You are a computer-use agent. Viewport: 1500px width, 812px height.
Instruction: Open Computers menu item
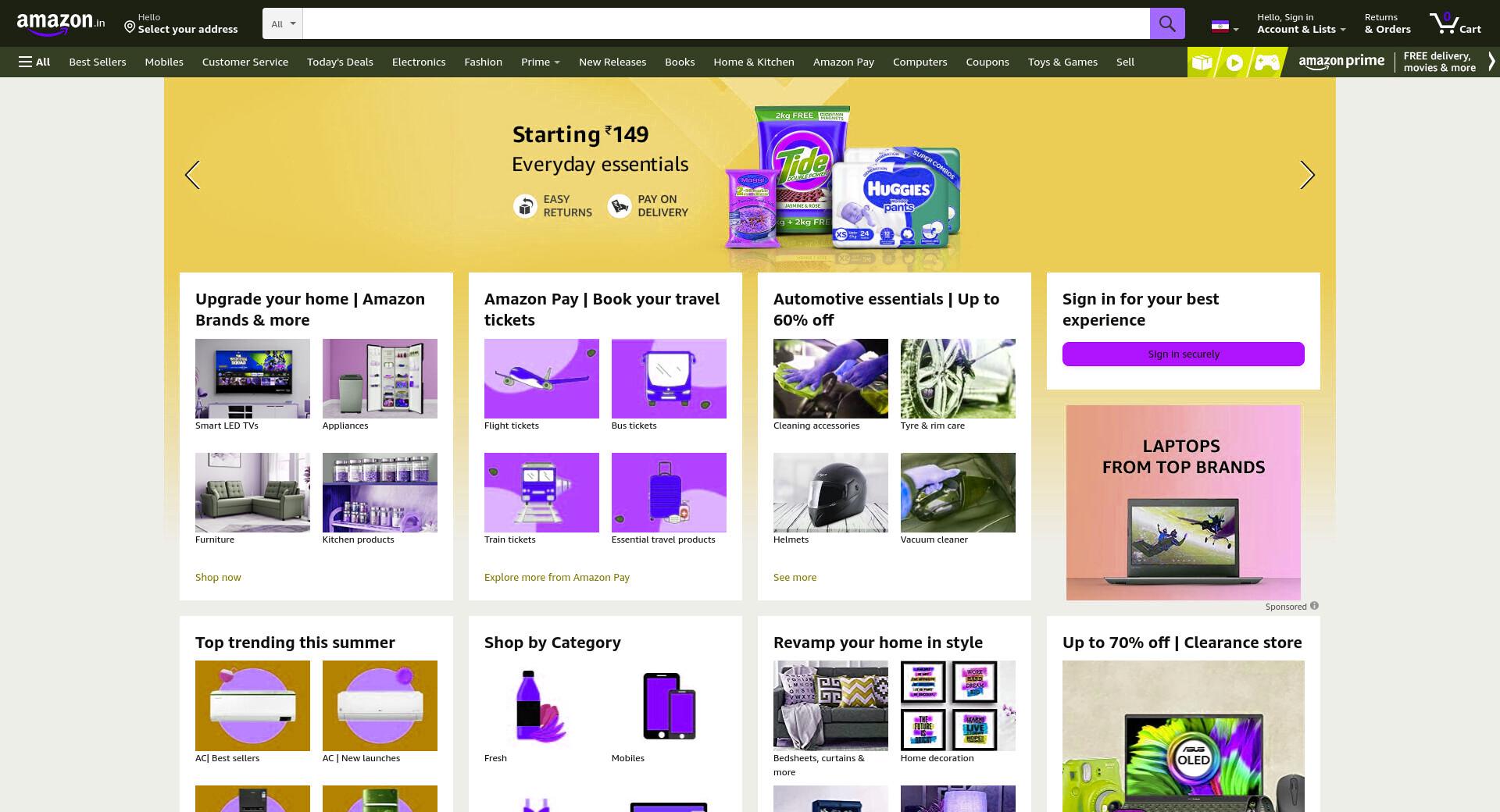click(920, 62)
